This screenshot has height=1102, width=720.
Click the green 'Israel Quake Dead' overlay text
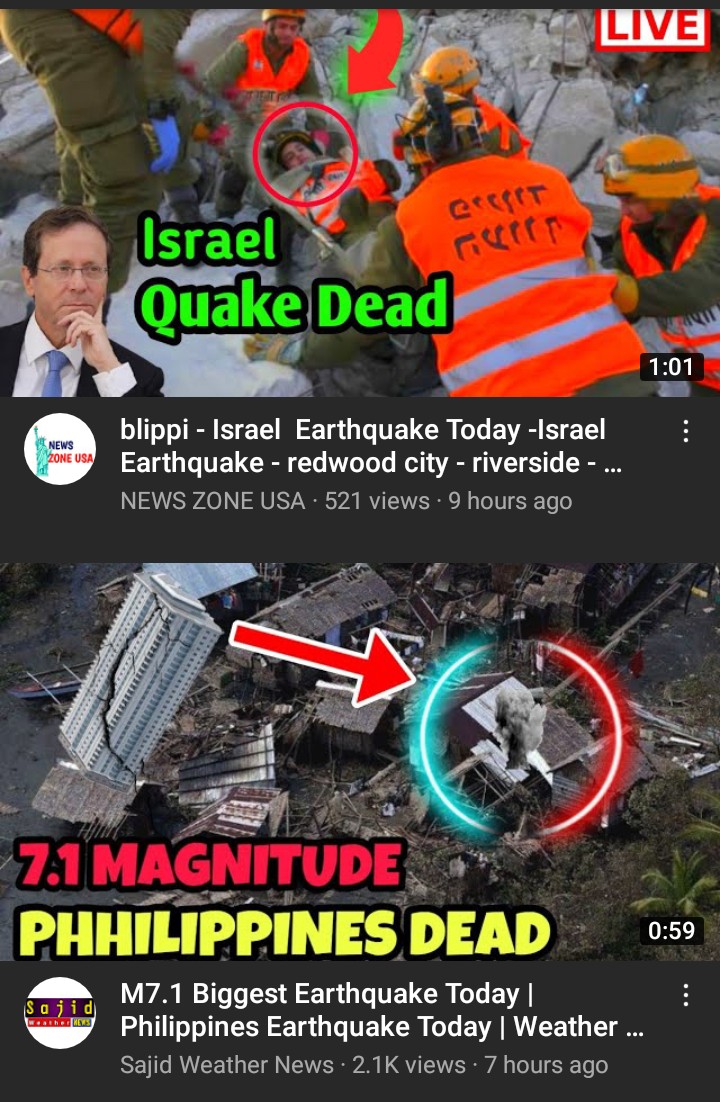294,276
